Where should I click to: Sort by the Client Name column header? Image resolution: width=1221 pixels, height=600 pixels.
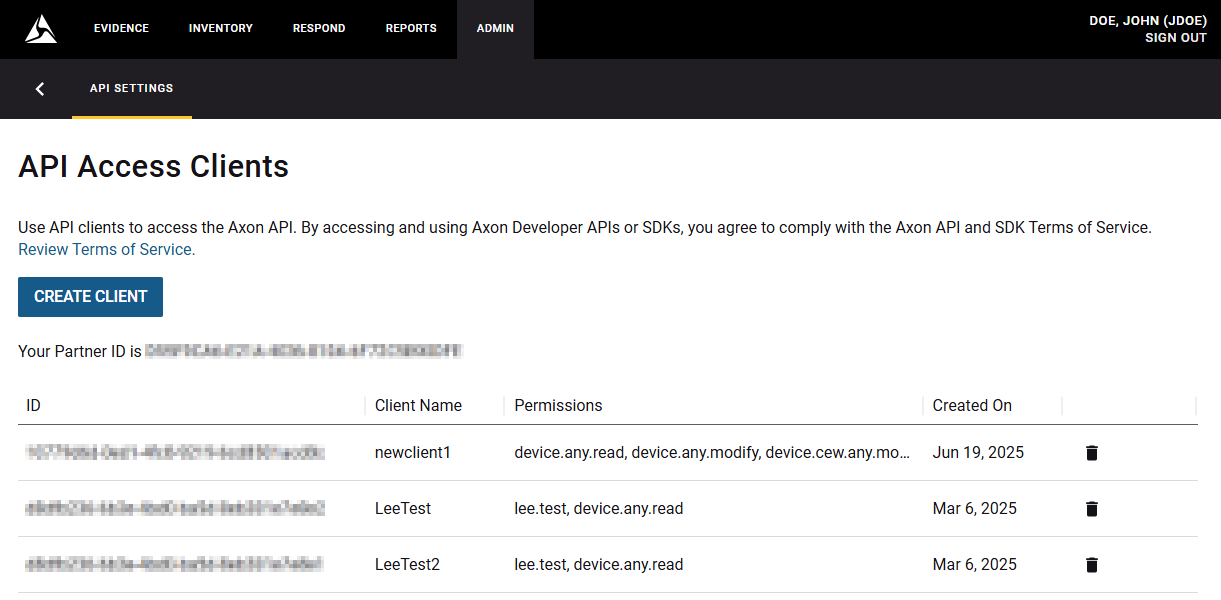418,405
